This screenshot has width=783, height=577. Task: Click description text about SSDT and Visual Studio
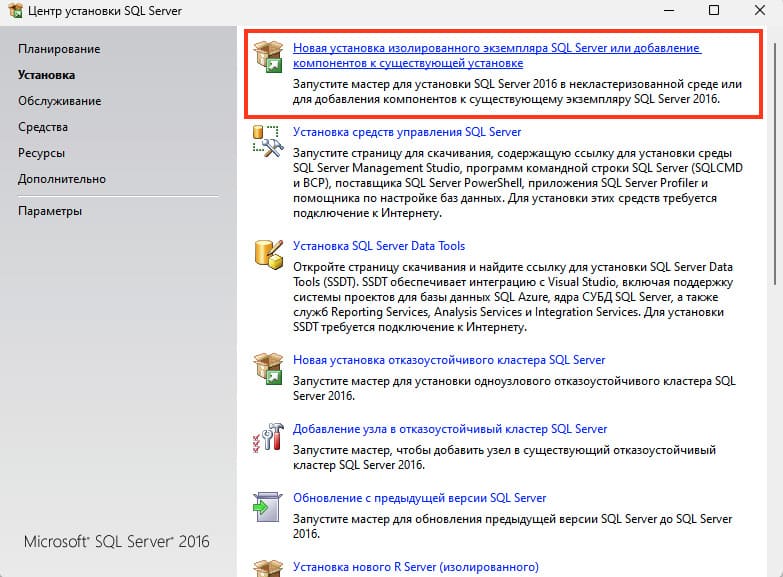513,297
